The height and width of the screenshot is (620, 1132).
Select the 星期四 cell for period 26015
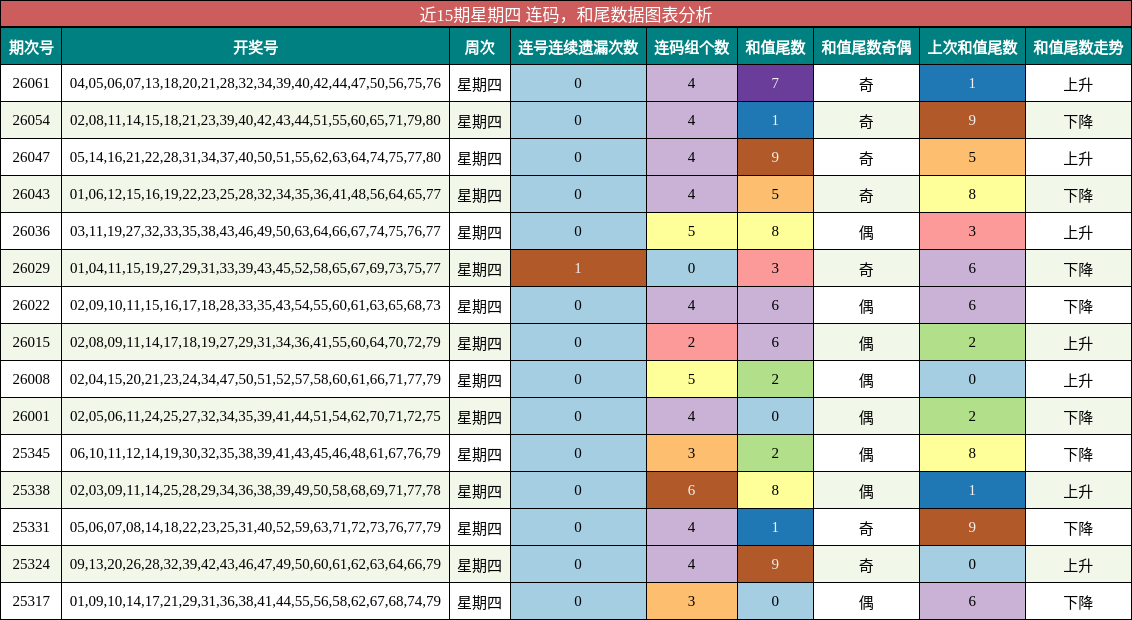pos(480,340)
